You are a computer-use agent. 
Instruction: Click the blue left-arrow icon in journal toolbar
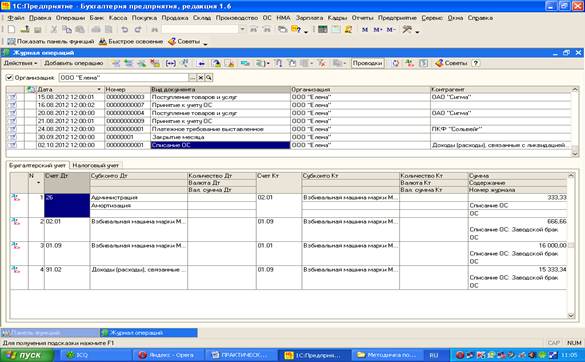(x=201, y=63)
